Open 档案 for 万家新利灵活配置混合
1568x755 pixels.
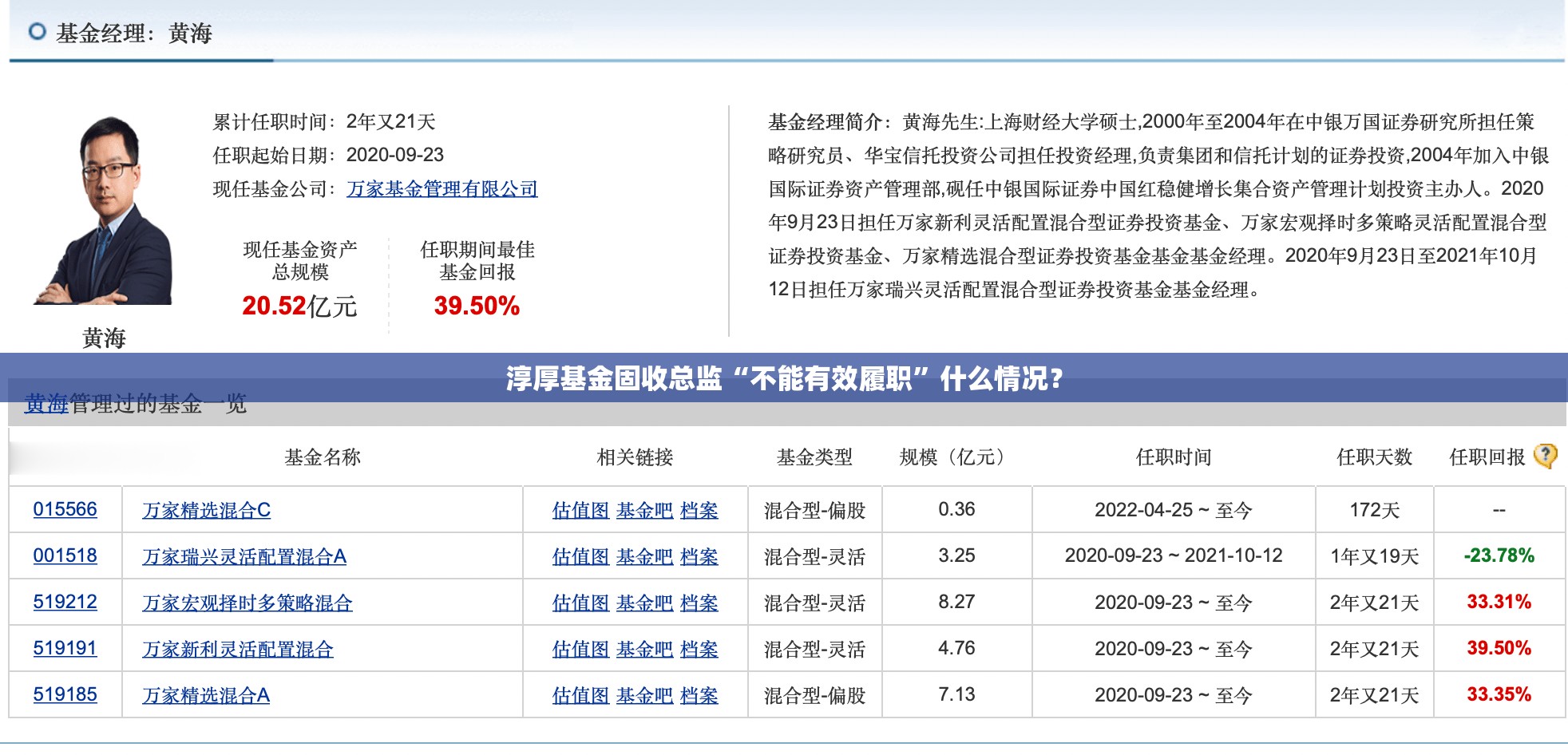699,649
